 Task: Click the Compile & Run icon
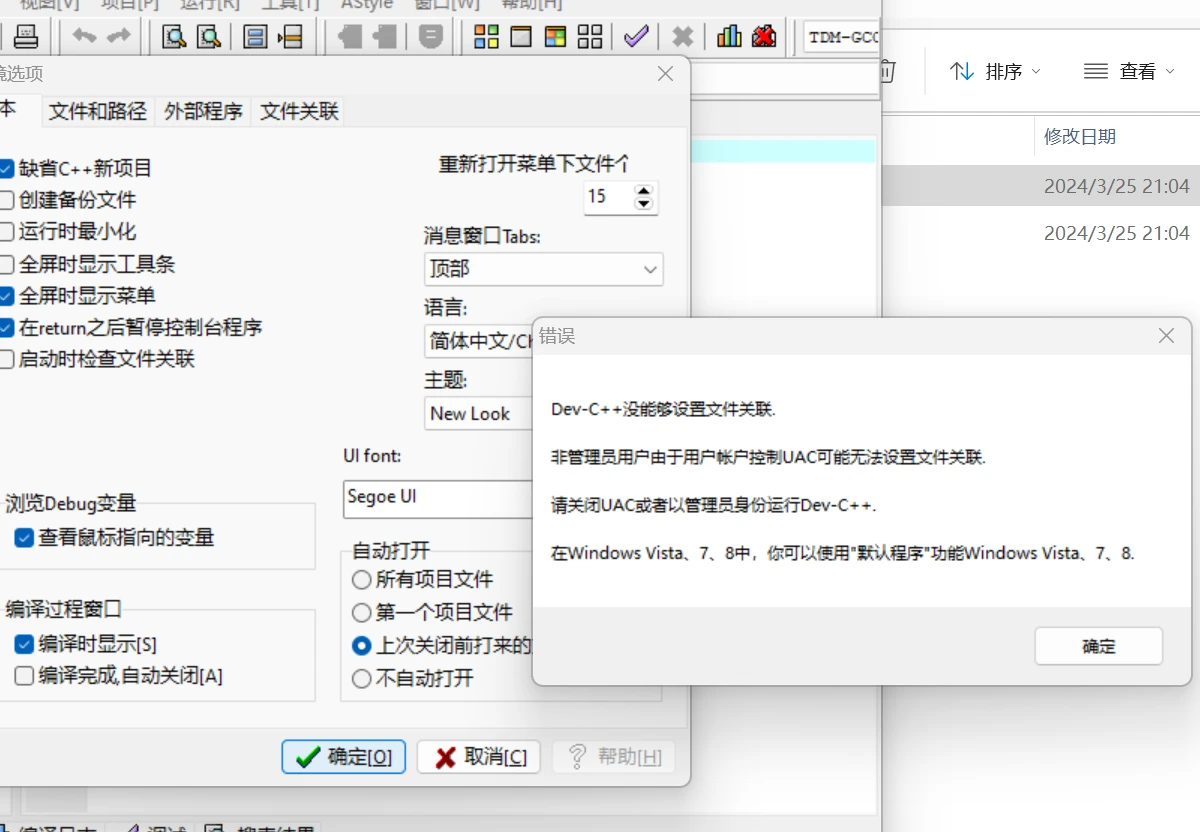[555, 38]
